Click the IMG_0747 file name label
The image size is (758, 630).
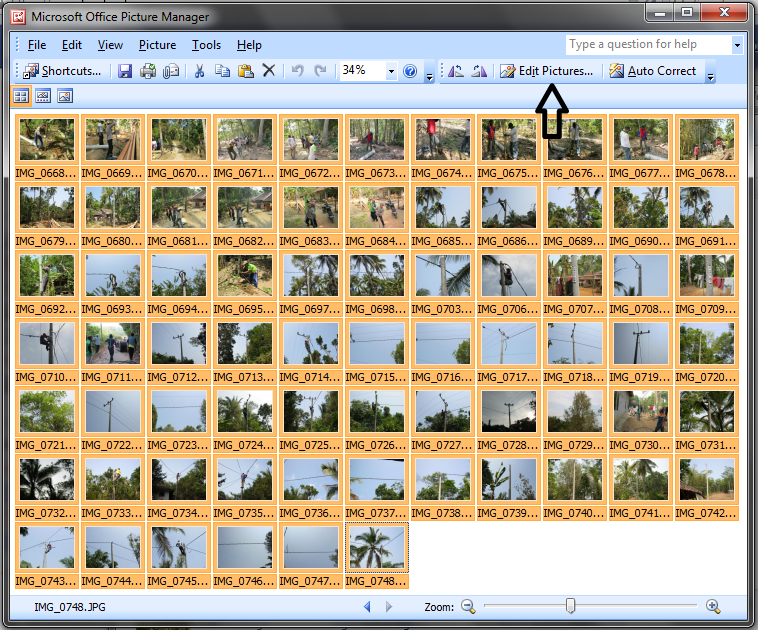point(311,581)
